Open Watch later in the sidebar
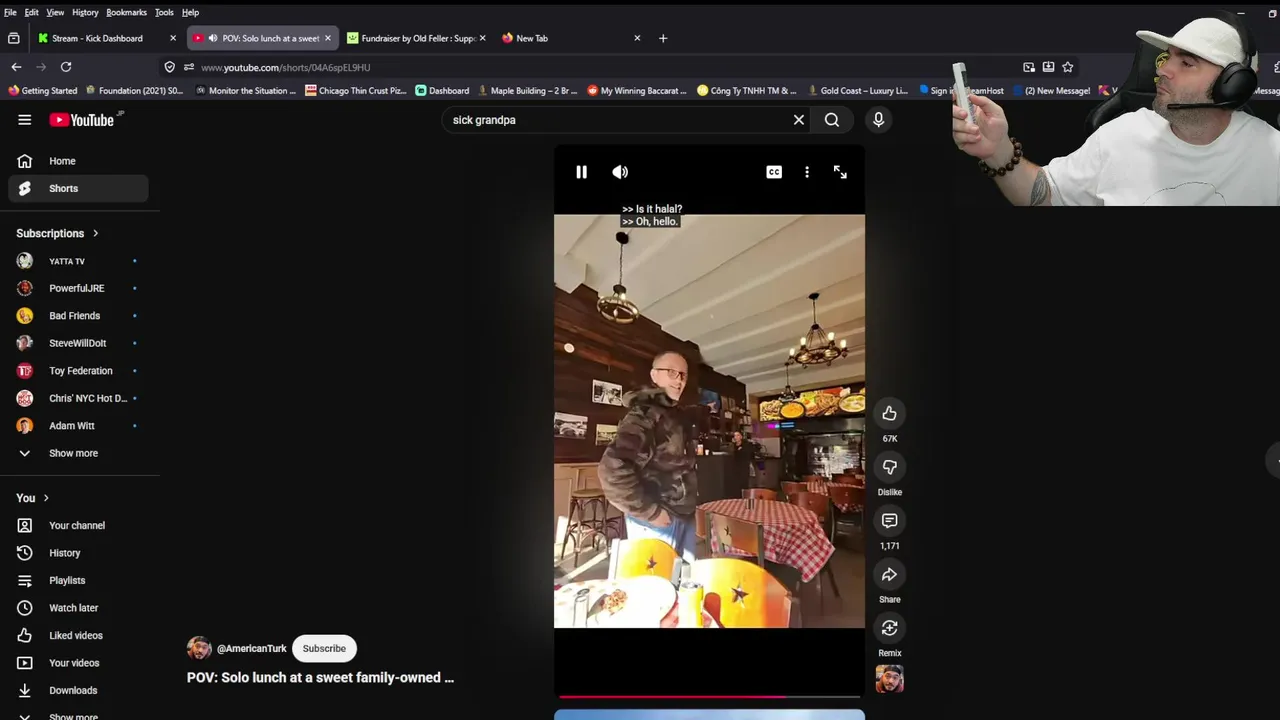The height and width of the screenshot is (720, 1280). click(78, 608)
